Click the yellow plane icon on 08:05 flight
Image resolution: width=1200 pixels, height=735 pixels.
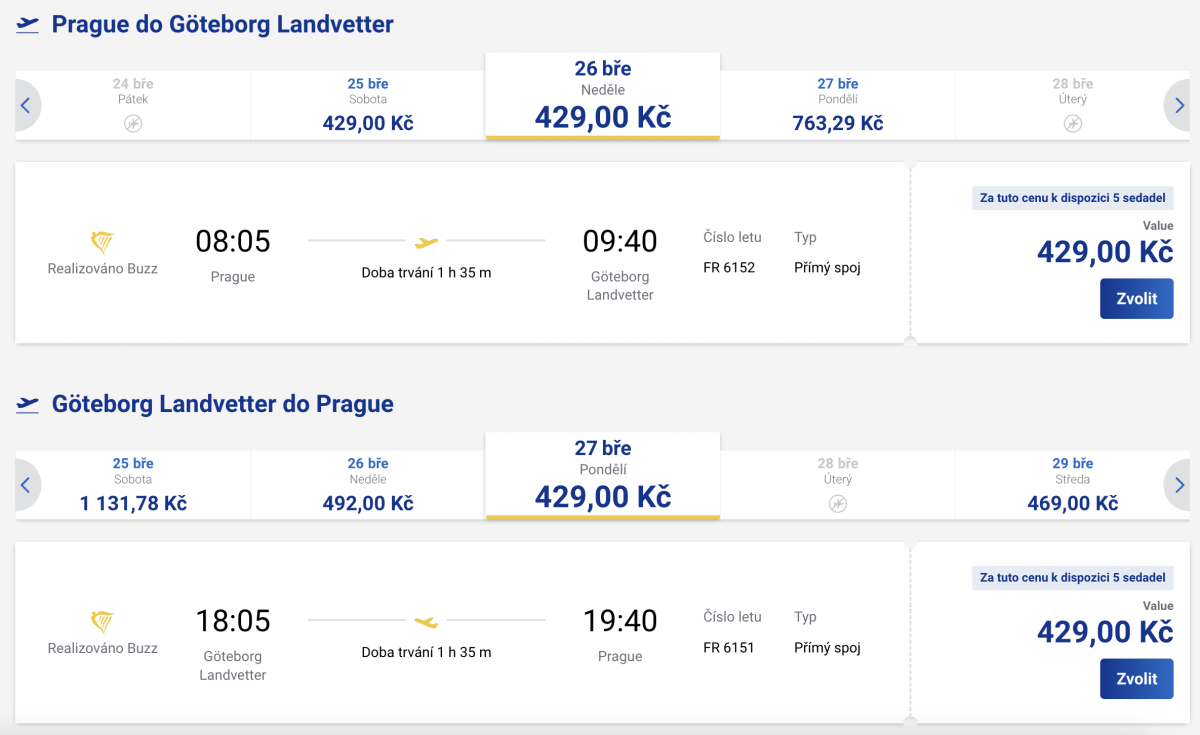[x=427, y=242]
